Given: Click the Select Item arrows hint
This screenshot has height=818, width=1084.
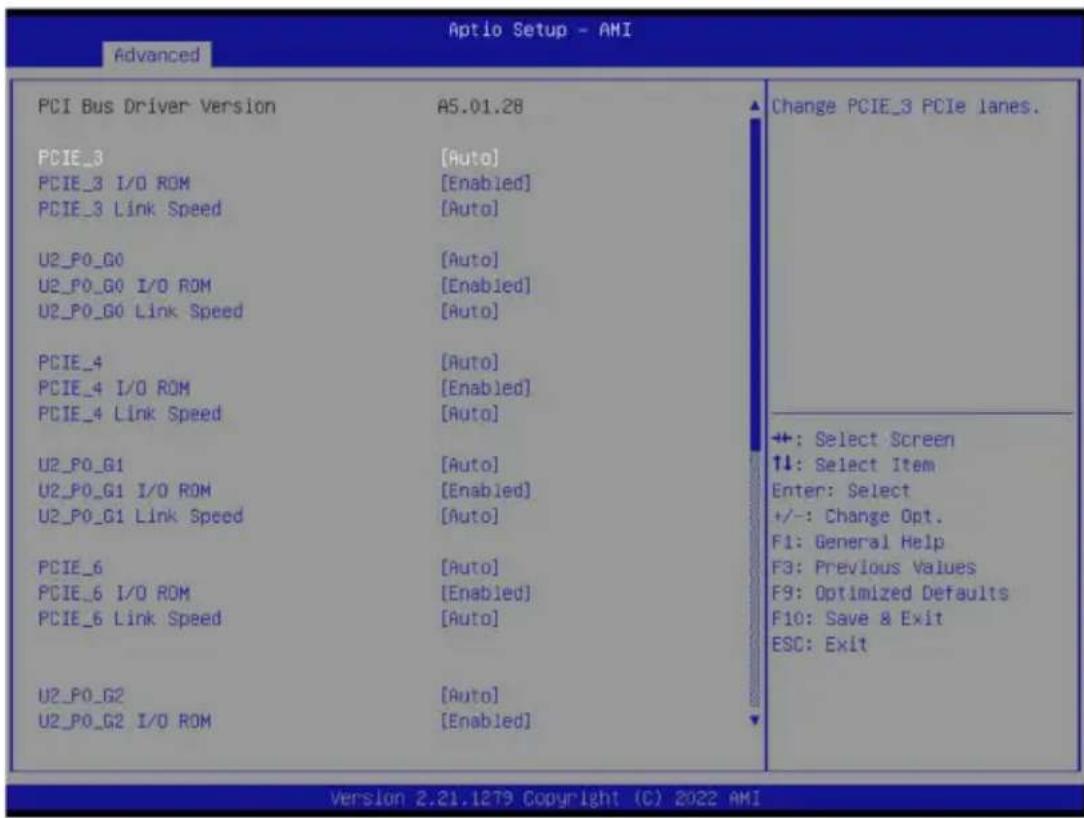Looking at the screenshot, I should [x=853, y=465].
